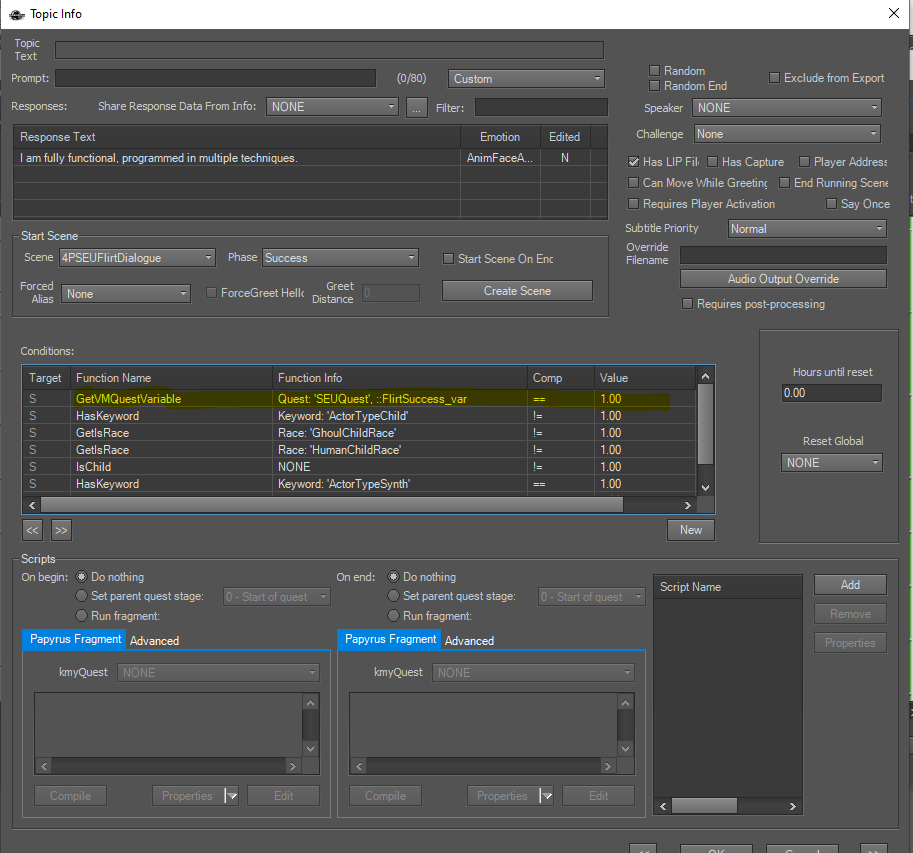The image size is (913, 853).
Task: Switch to On end Advanced tab
Action: [469, 640]
